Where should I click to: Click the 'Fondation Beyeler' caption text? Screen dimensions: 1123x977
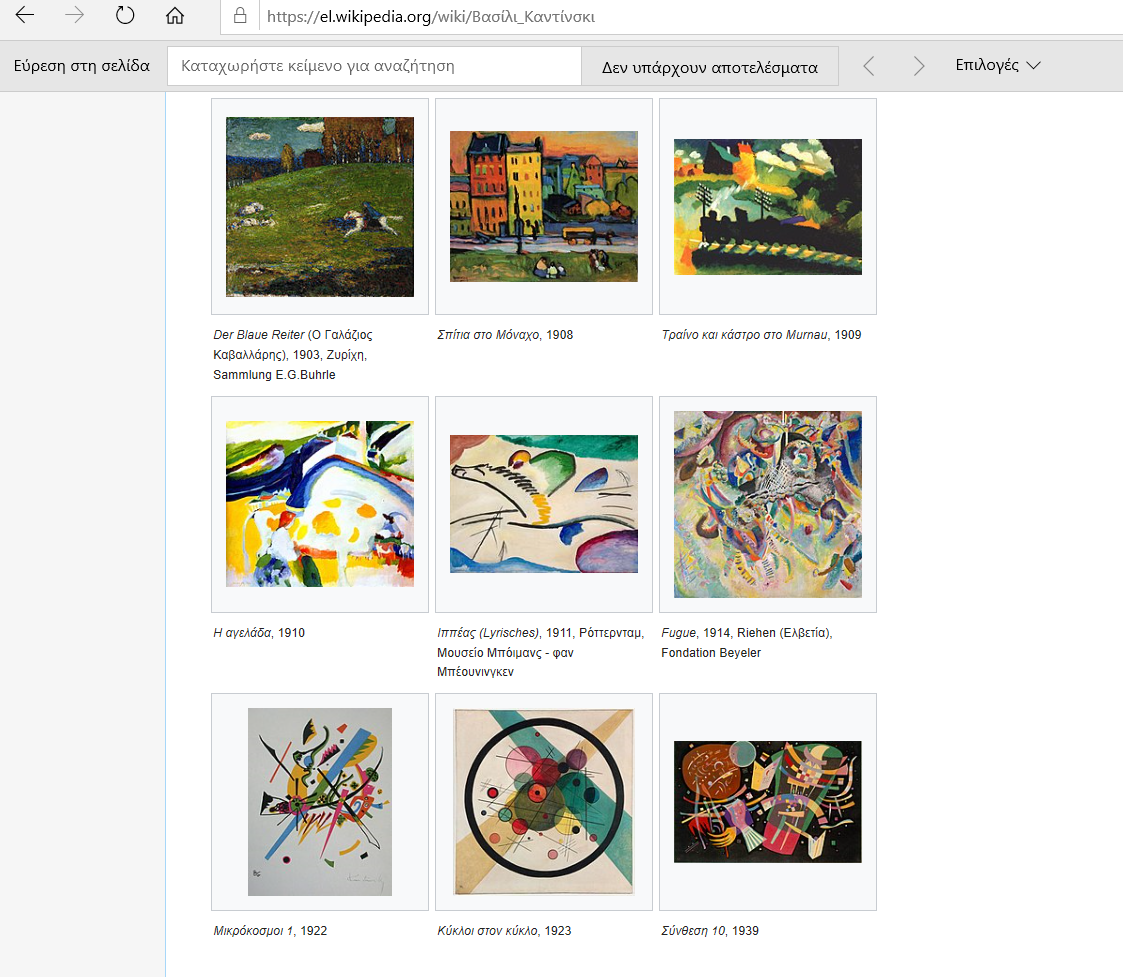coord(711,653)
